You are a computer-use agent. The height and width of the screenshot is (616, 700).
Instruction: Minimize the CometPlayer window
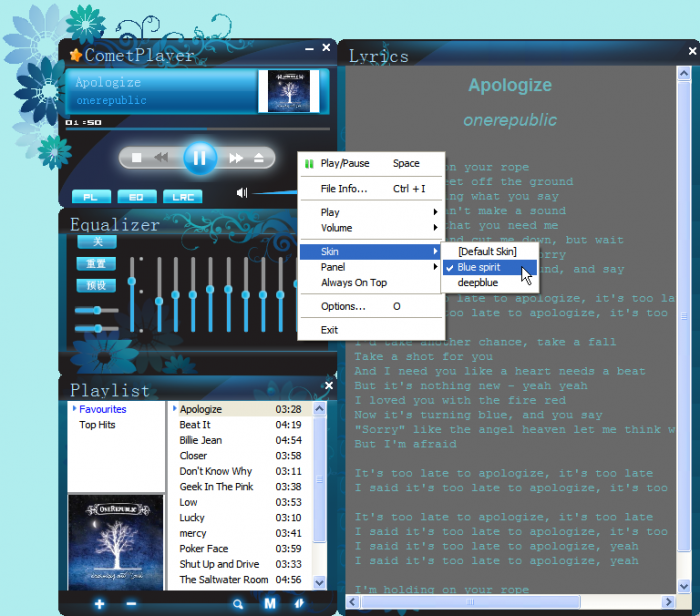click(309, 49)
